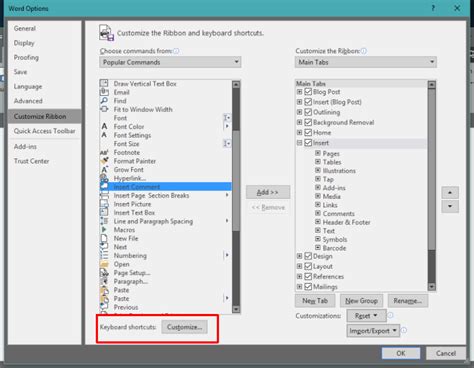Image resolution: width=474 pixels, height=368 pixels.
Task: Click the Numbering list icon
Action: pos(104,255)
